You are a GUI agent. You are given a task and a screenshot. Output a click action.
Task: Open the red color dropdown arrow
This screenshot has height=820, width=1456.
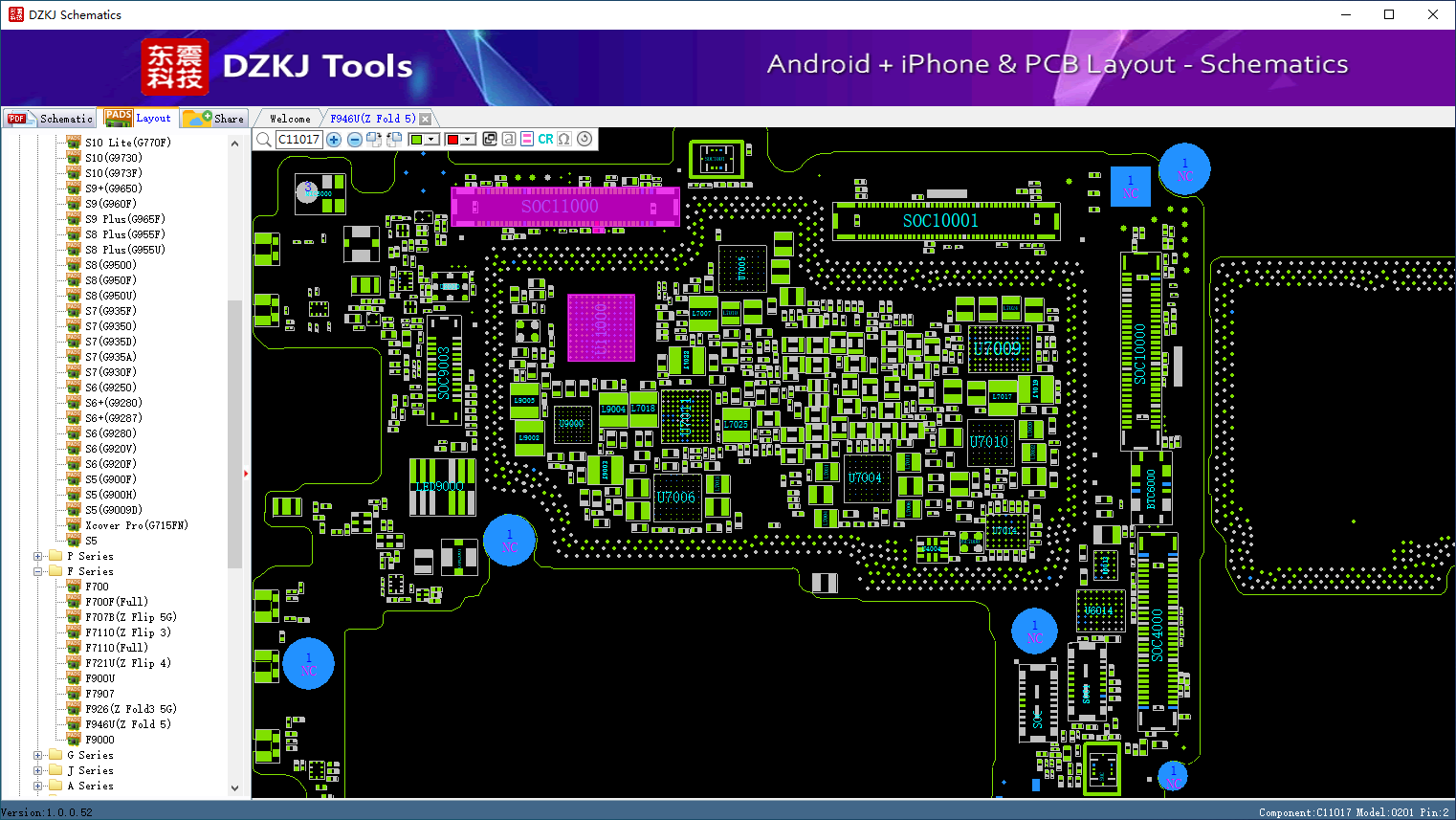pos(468,140)
